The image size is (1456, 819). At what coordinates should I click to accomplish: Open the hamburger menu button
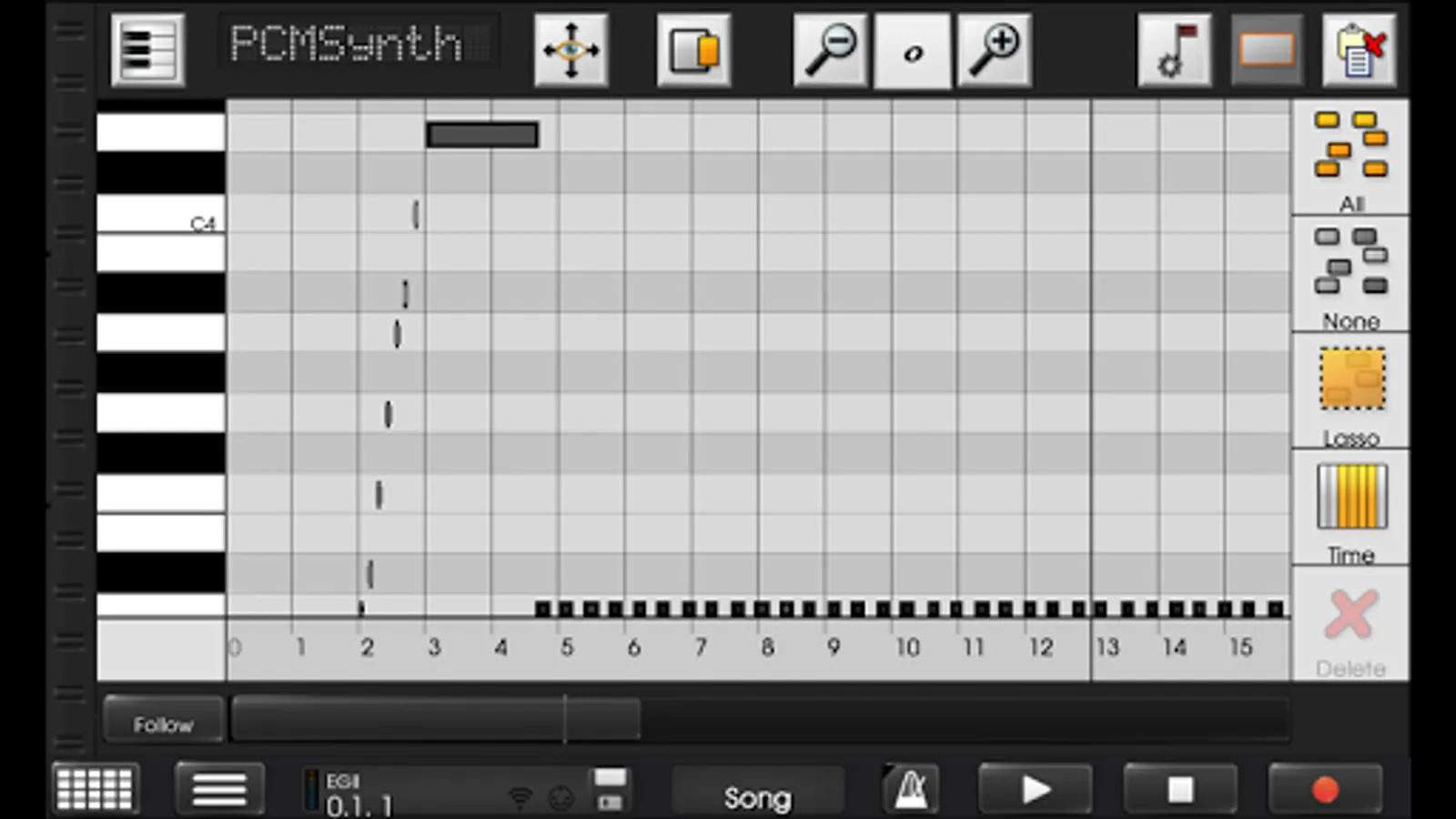click(x=219, y=788)
